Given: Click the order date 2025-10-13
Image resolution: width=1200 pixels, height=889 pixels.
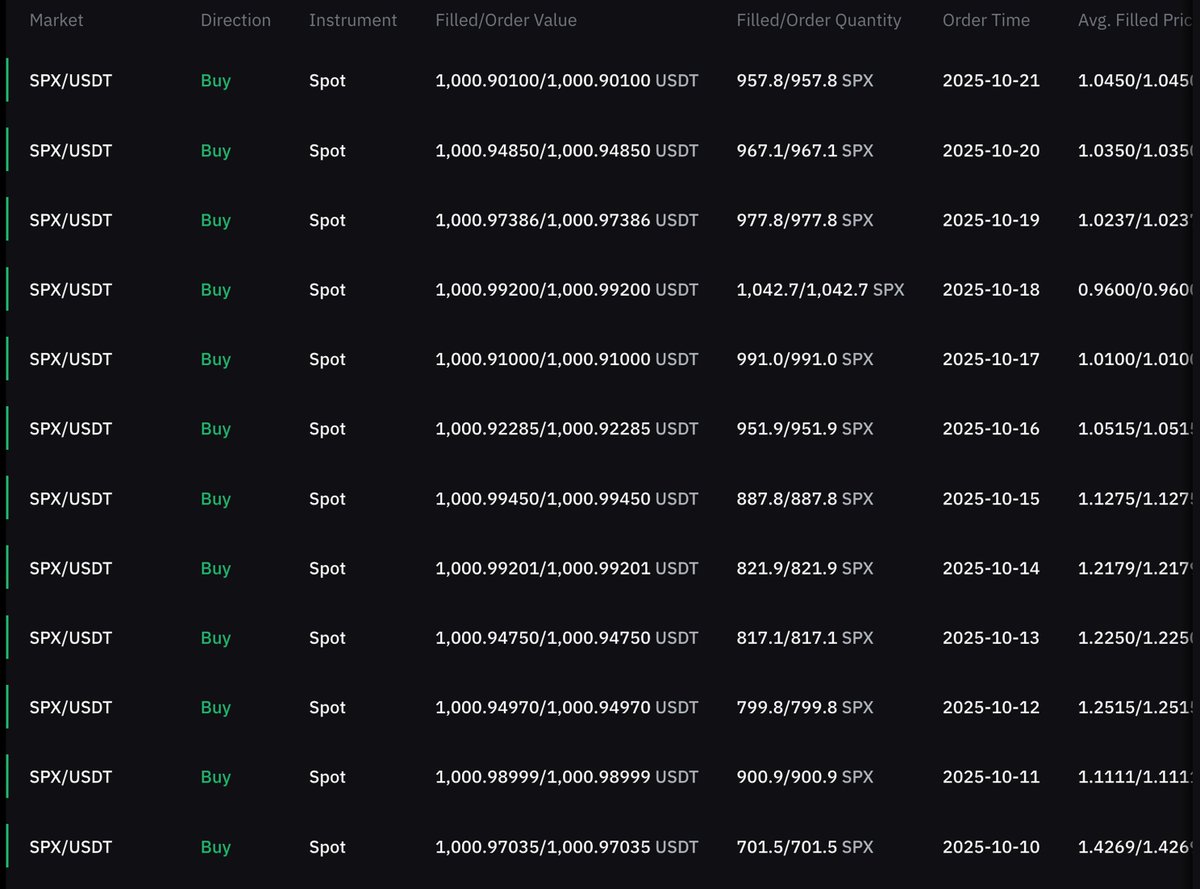Looking at the screenshot, I should tap(991, 638).
